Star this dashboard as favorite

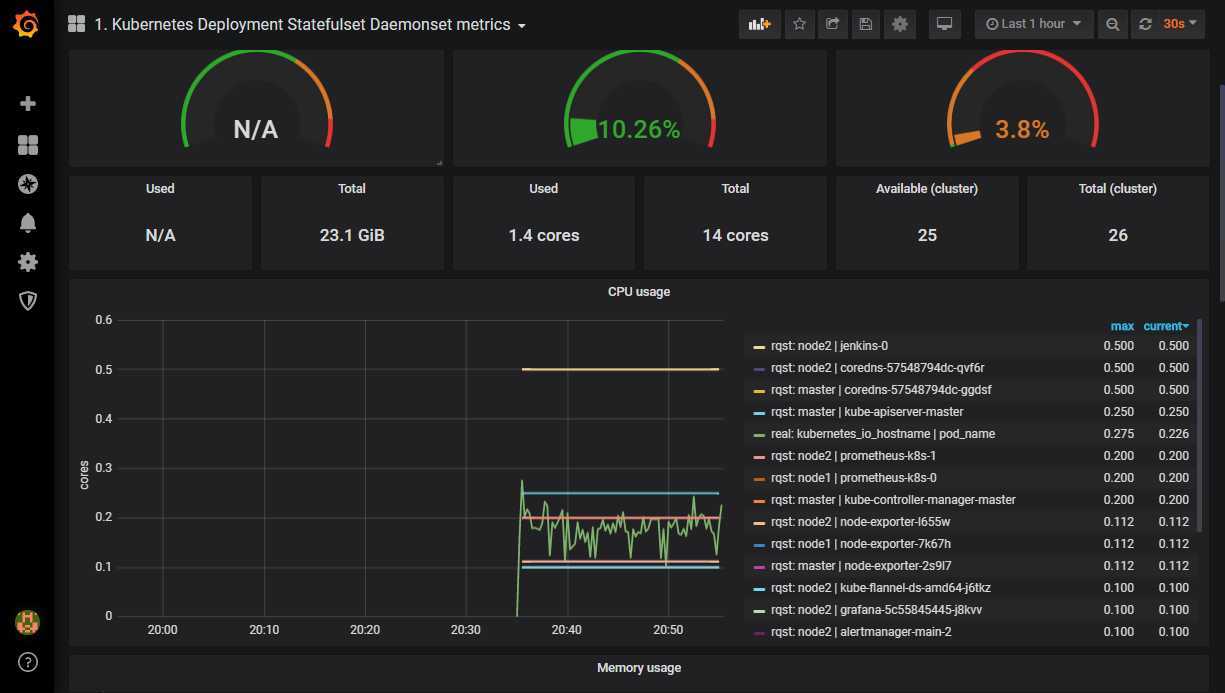tap(799, 24)
